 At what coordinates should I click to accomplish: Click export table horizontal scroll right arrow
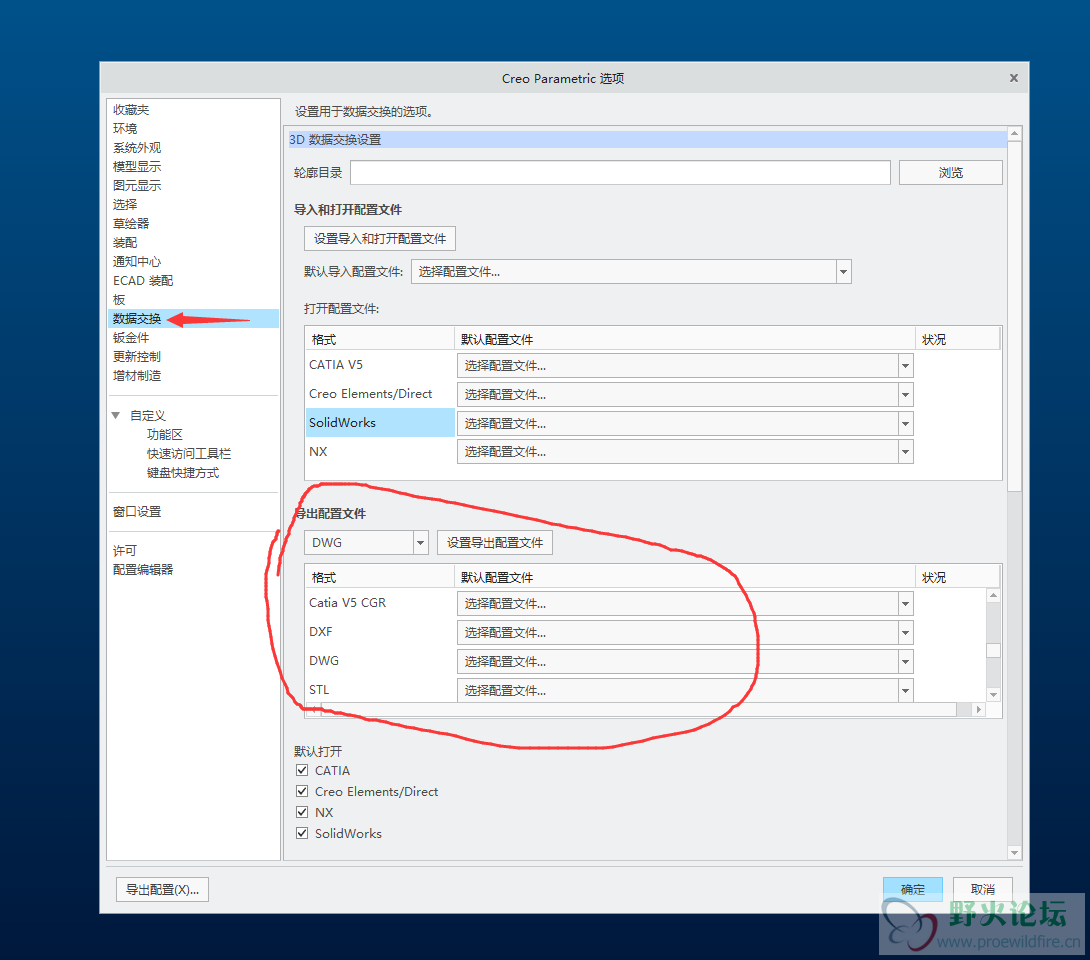tap(979, 710)
